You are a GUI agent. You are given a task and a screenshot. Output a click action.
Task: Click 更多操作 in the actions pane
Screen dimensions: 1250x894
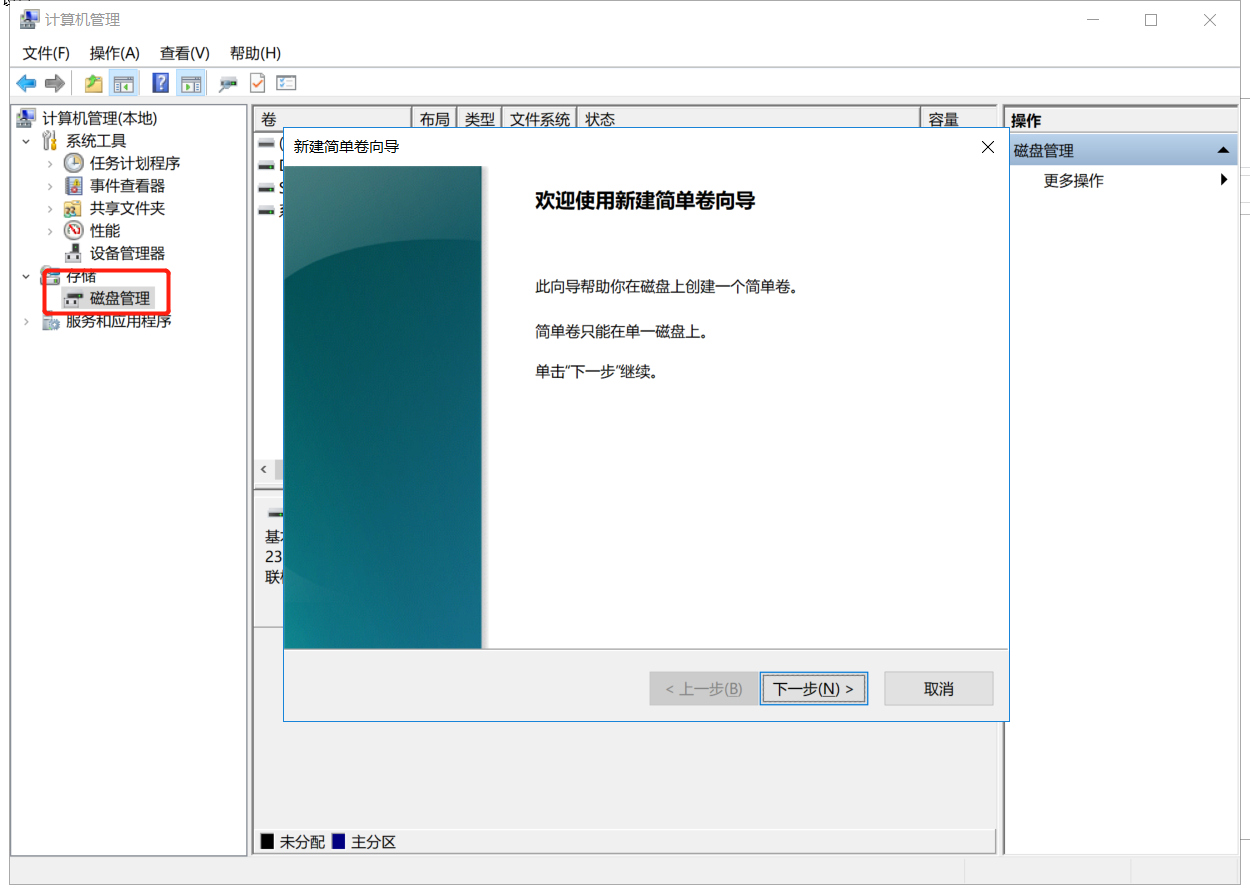[1074, 180]
